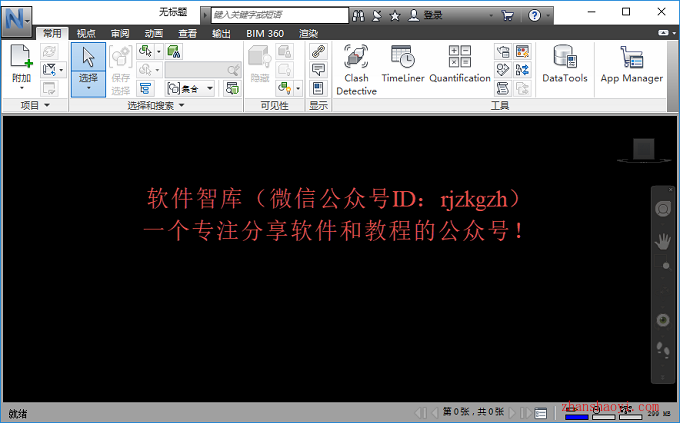Launch the TimeLiner tool

pyautogui.click(x=403, y=63)
